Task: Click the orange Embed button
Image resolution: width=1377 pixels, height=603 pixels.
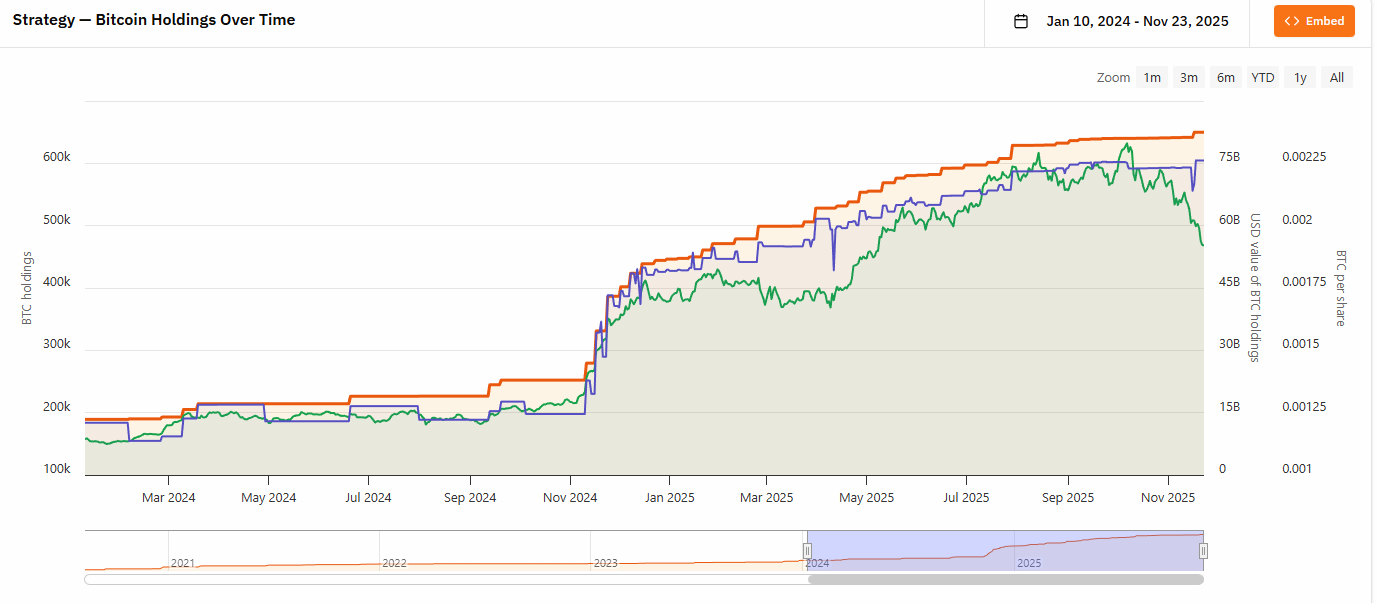Action: (x=1314, y=21)
